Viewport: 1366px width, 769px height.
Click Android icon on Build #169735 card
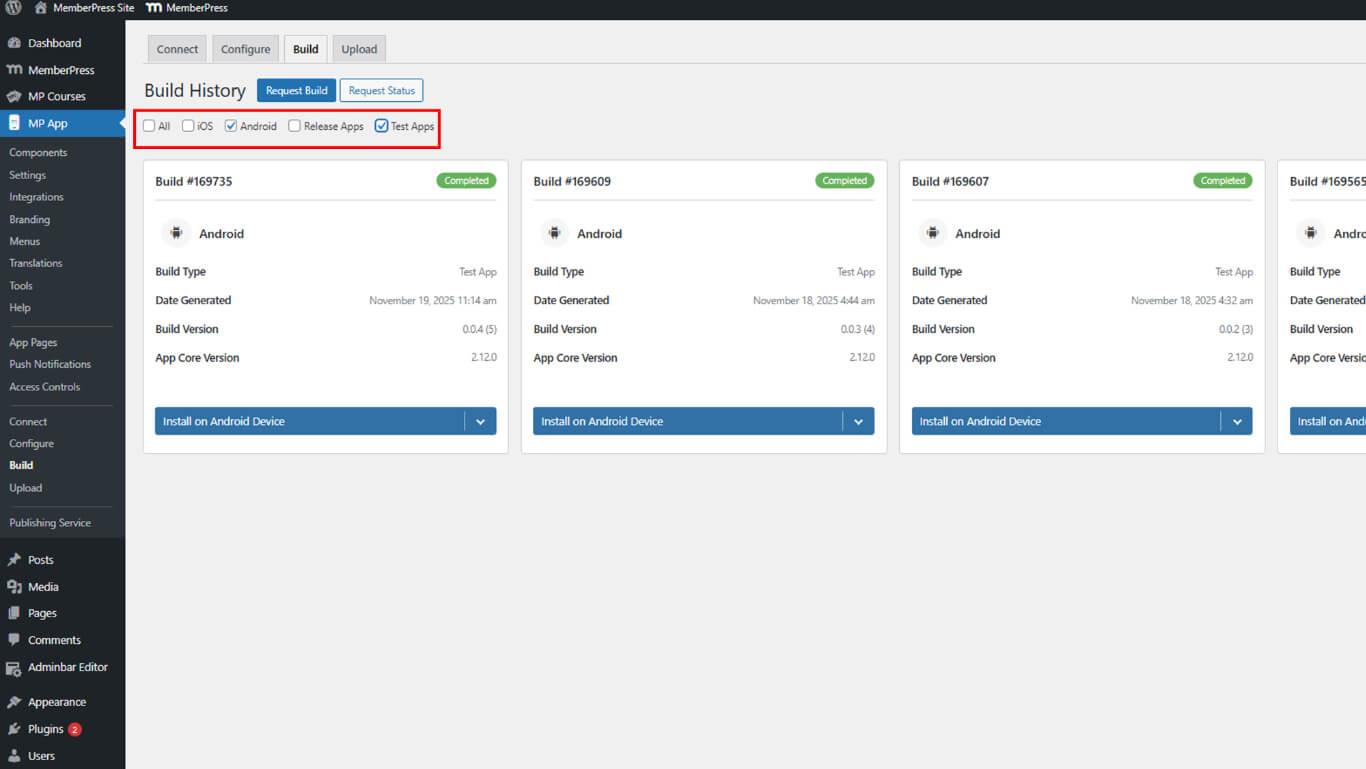(176, 233)
